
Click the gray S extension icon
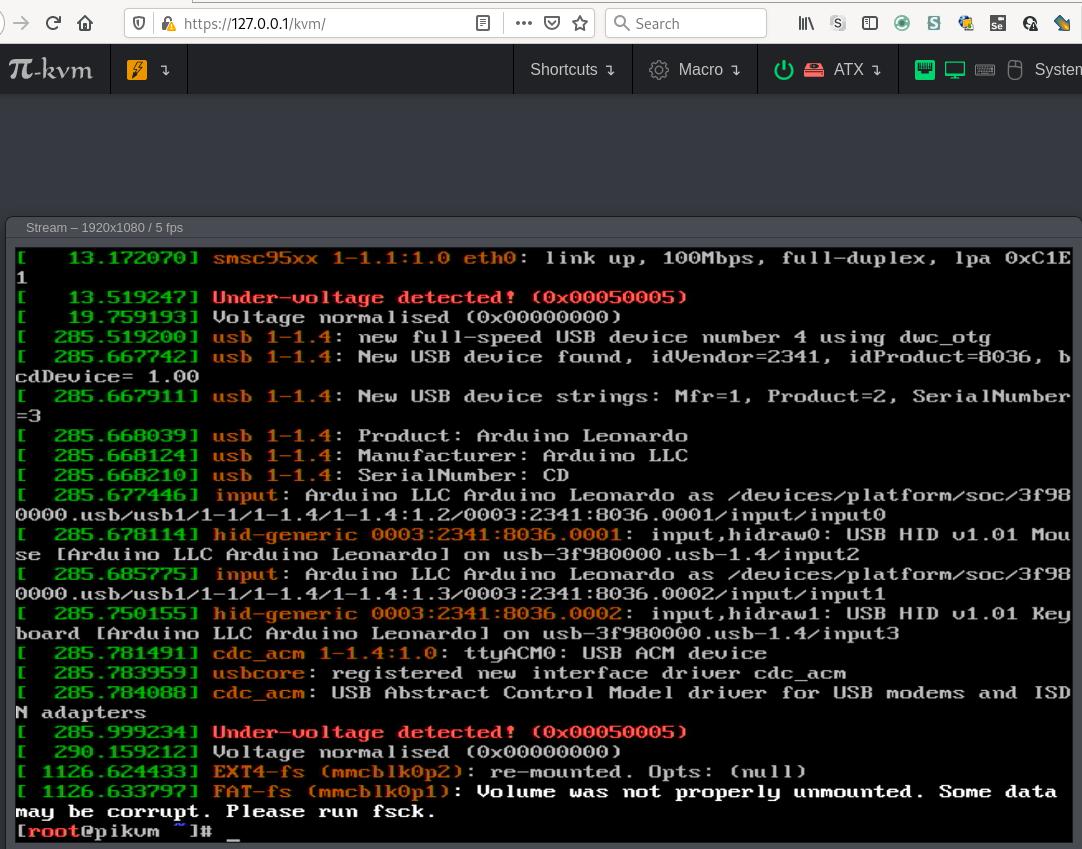(x=838, y=23)
